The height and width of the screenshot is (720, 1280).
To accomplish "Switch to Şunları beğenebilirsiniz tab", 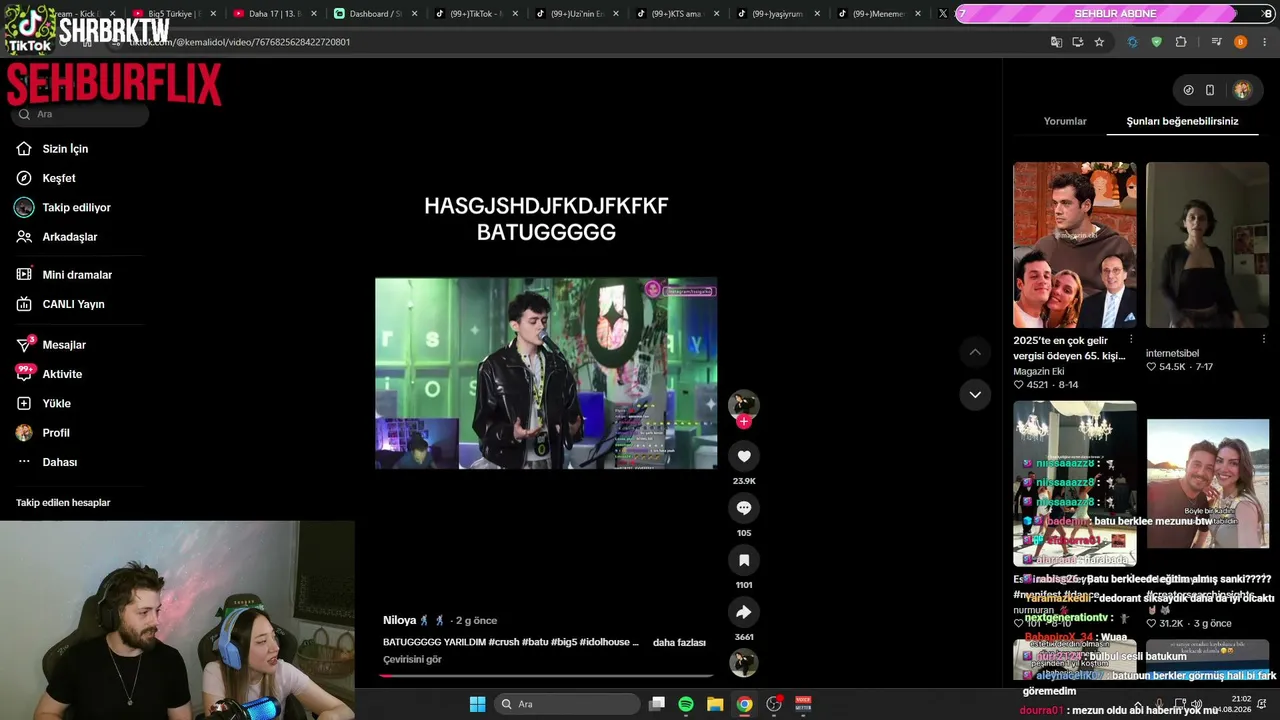I will (x=1182, y=121).
